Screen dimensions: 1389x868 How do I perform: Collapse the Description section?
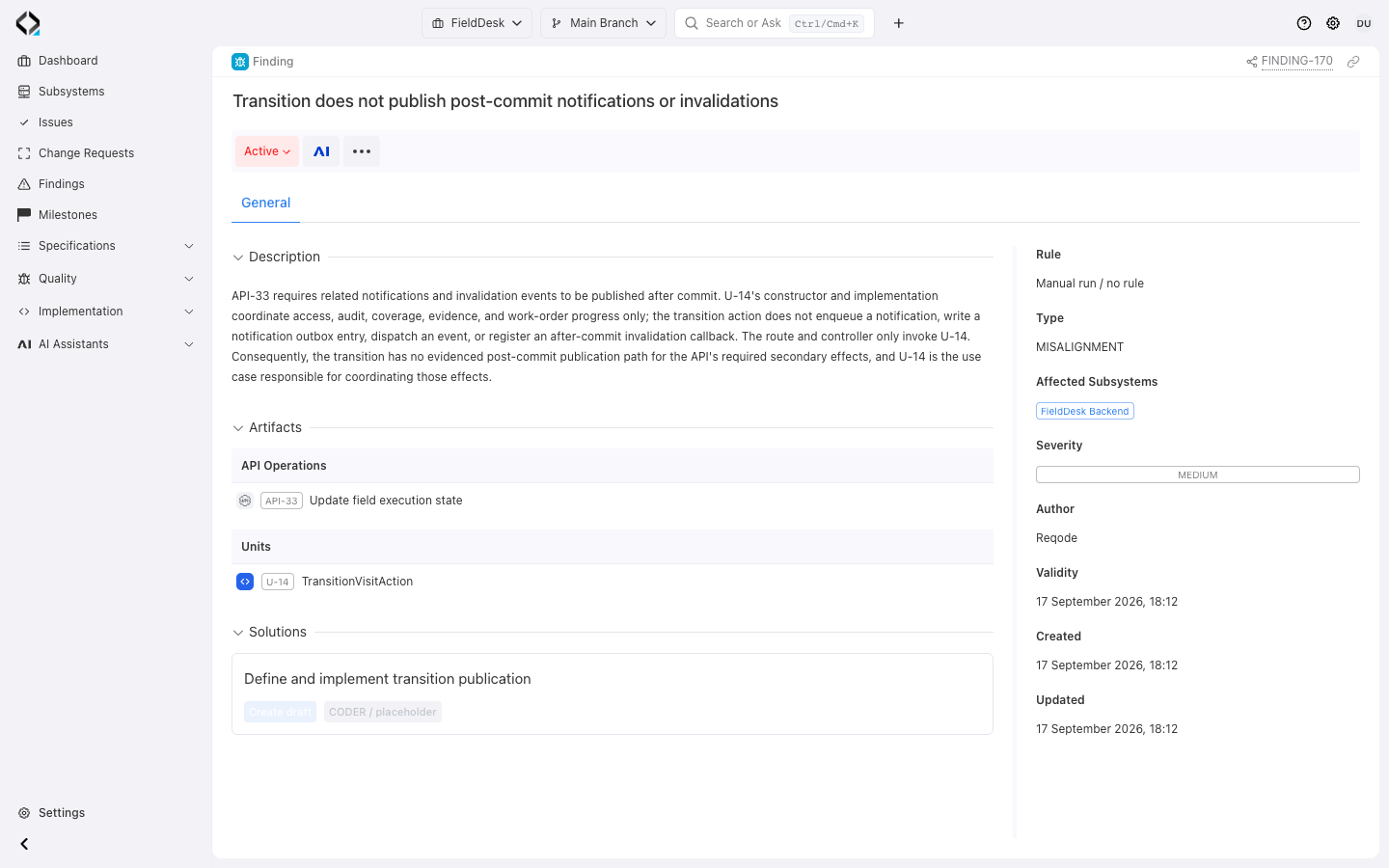click(x=238, y=258)
